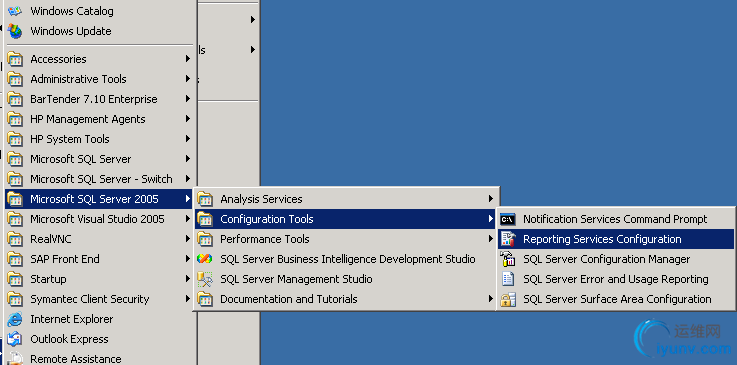Select the BarTender 7.10 Enterprise group
This screenshot has height=365, width=737.
[x=99, y=99]
